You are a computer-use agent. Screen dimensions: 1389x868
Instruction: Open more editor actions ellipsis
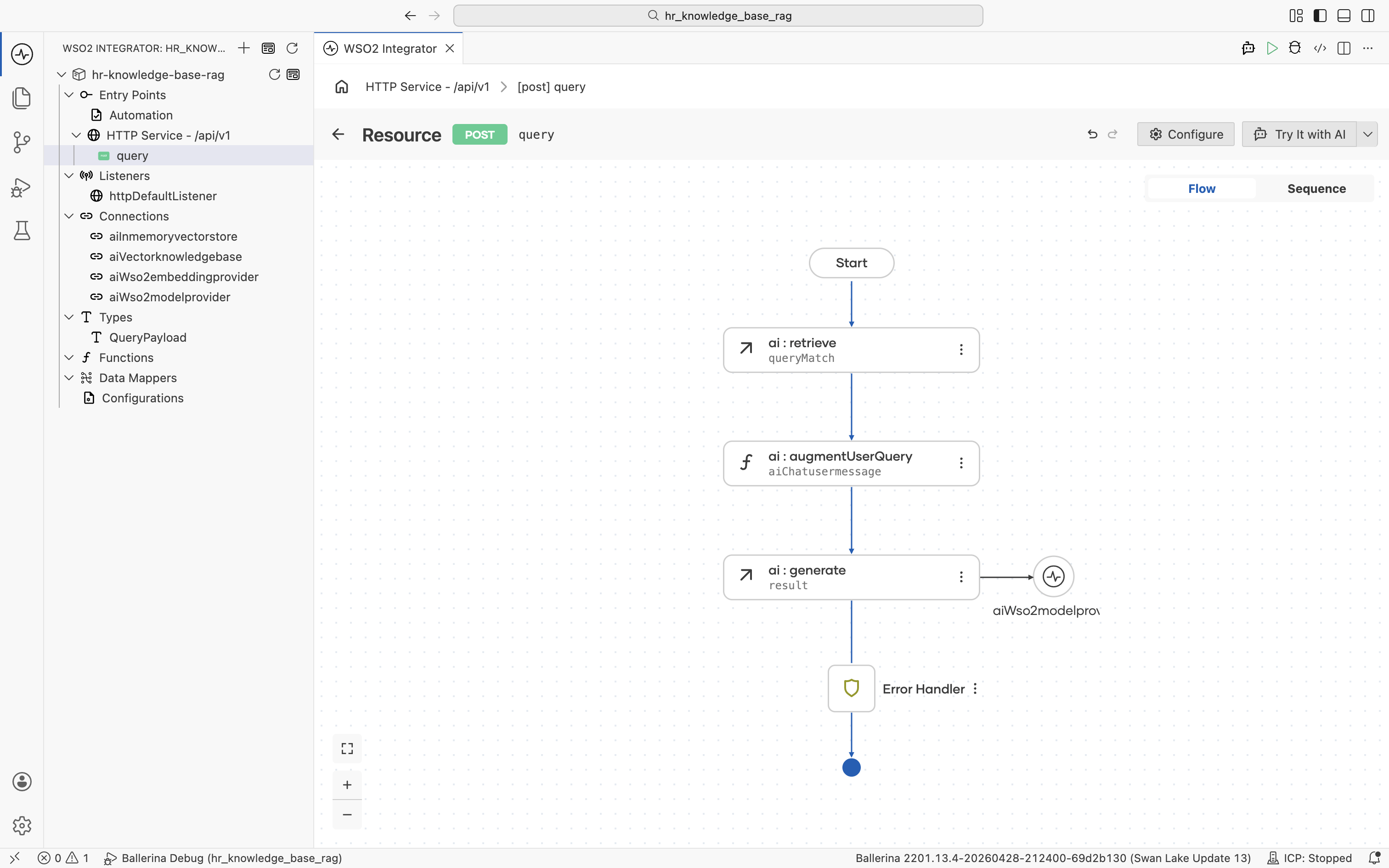(x=1368, y=48)
